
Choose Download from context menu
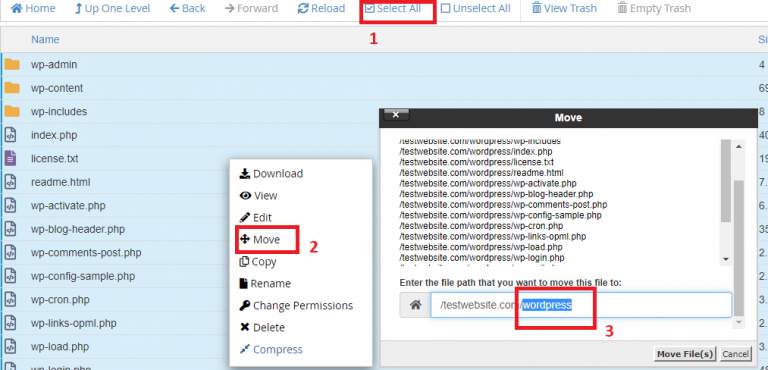[x=271, y=173]
